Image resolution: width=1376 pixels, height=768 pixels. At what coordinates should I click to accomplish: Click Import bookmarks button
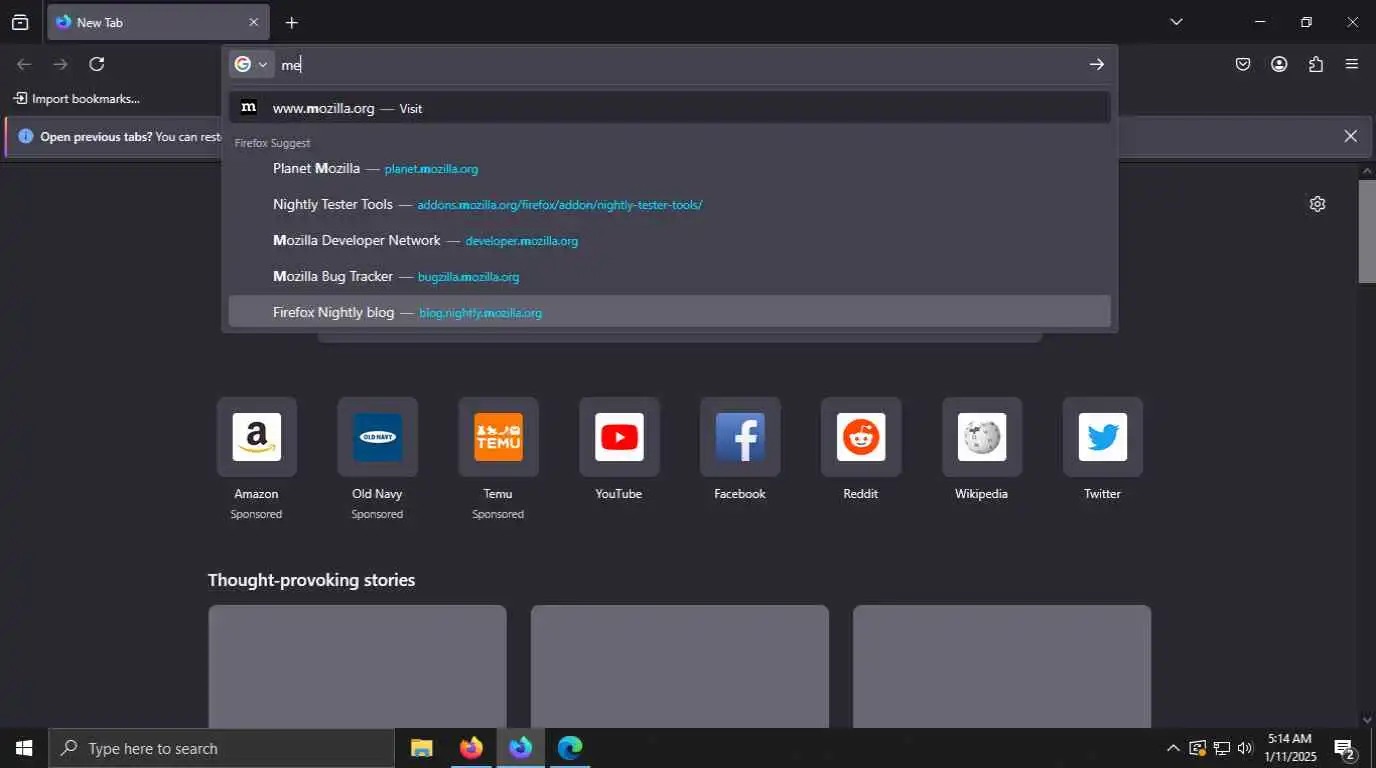(x=76, y=99)
